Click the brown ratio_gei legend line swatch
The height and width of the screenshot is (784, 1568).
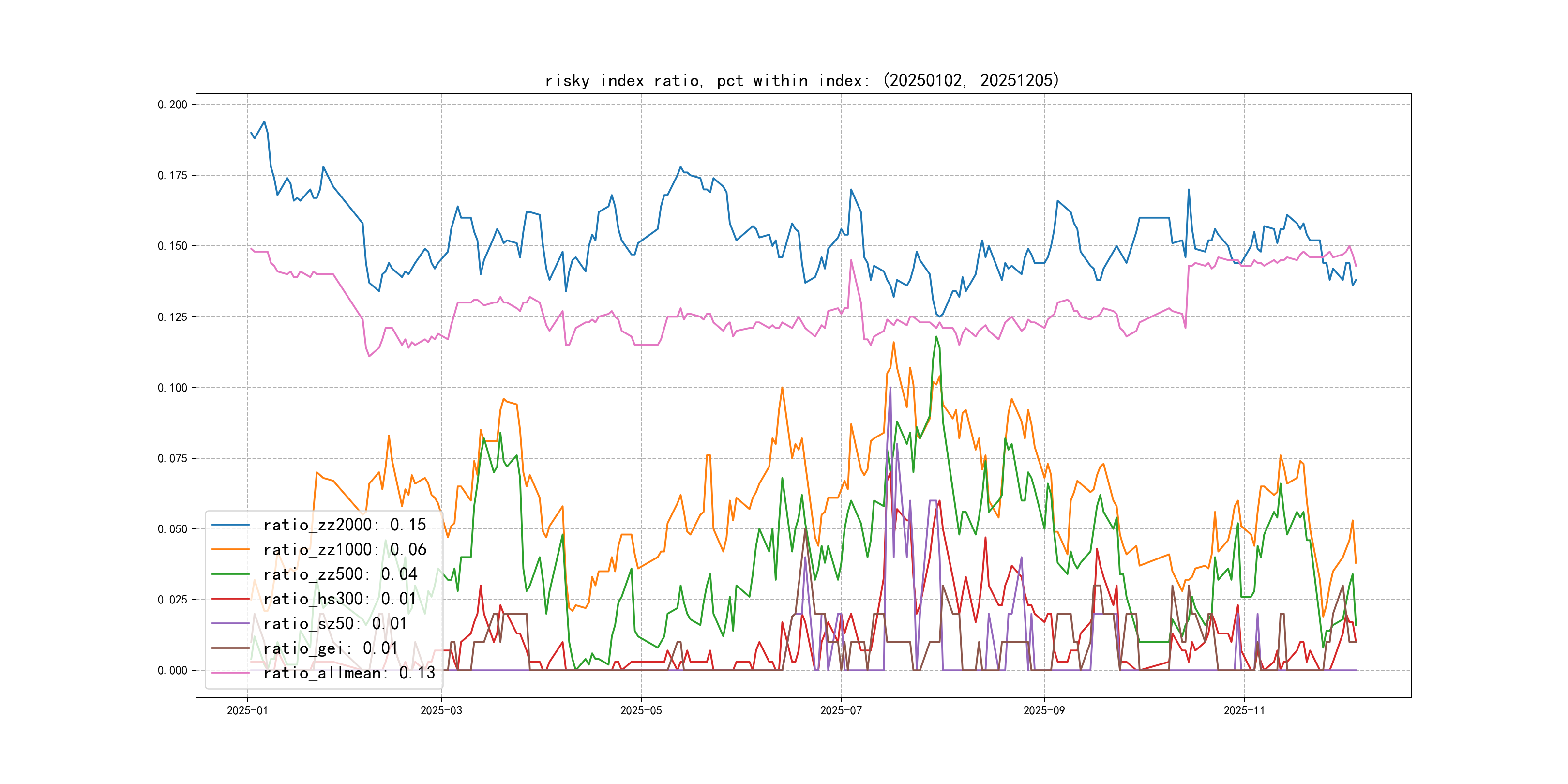click(x=231, y=648)
